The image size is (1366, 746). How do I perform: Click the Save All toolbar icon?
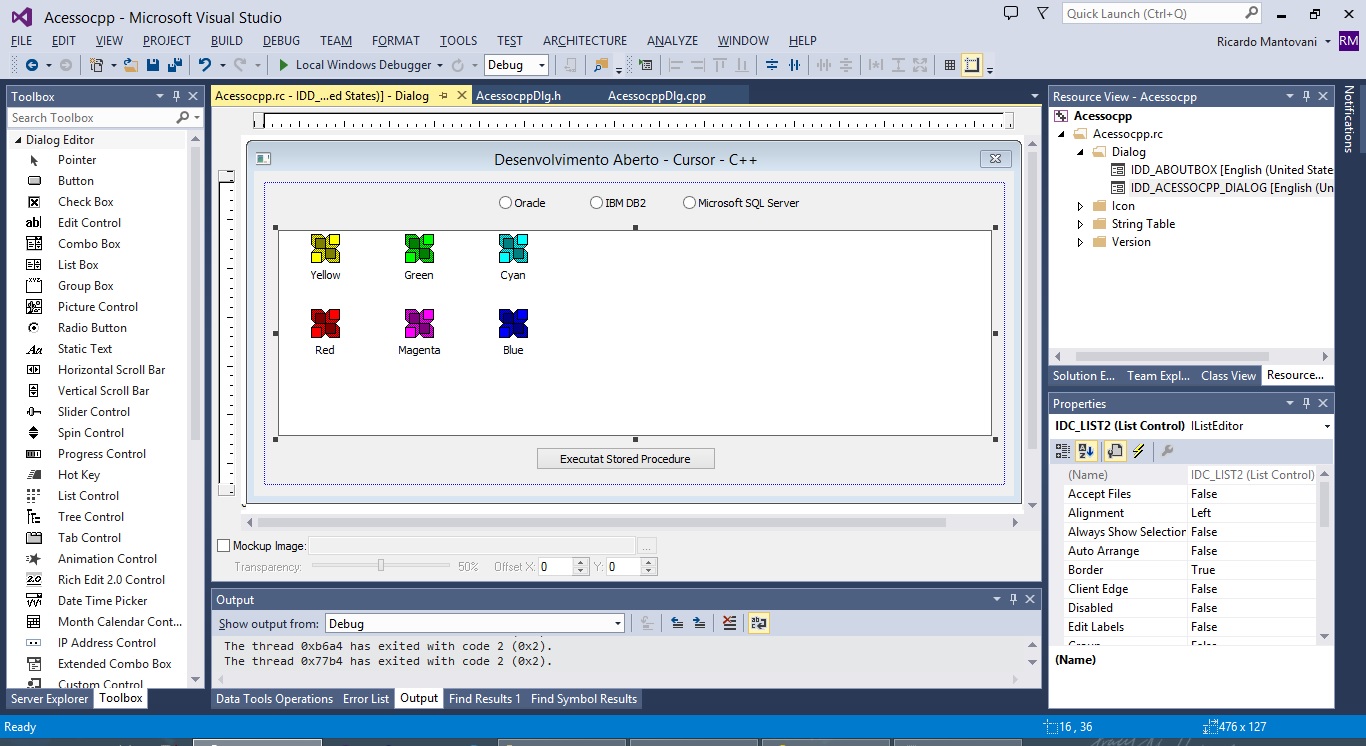175,65
